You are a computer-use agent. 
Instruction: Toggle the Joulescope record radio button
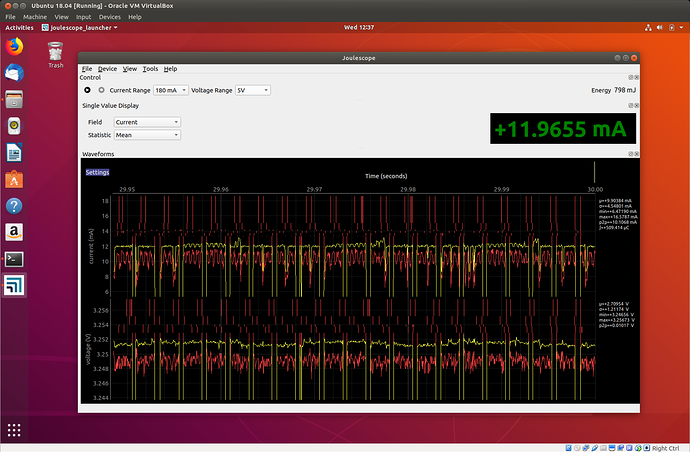tap(101, 90)
